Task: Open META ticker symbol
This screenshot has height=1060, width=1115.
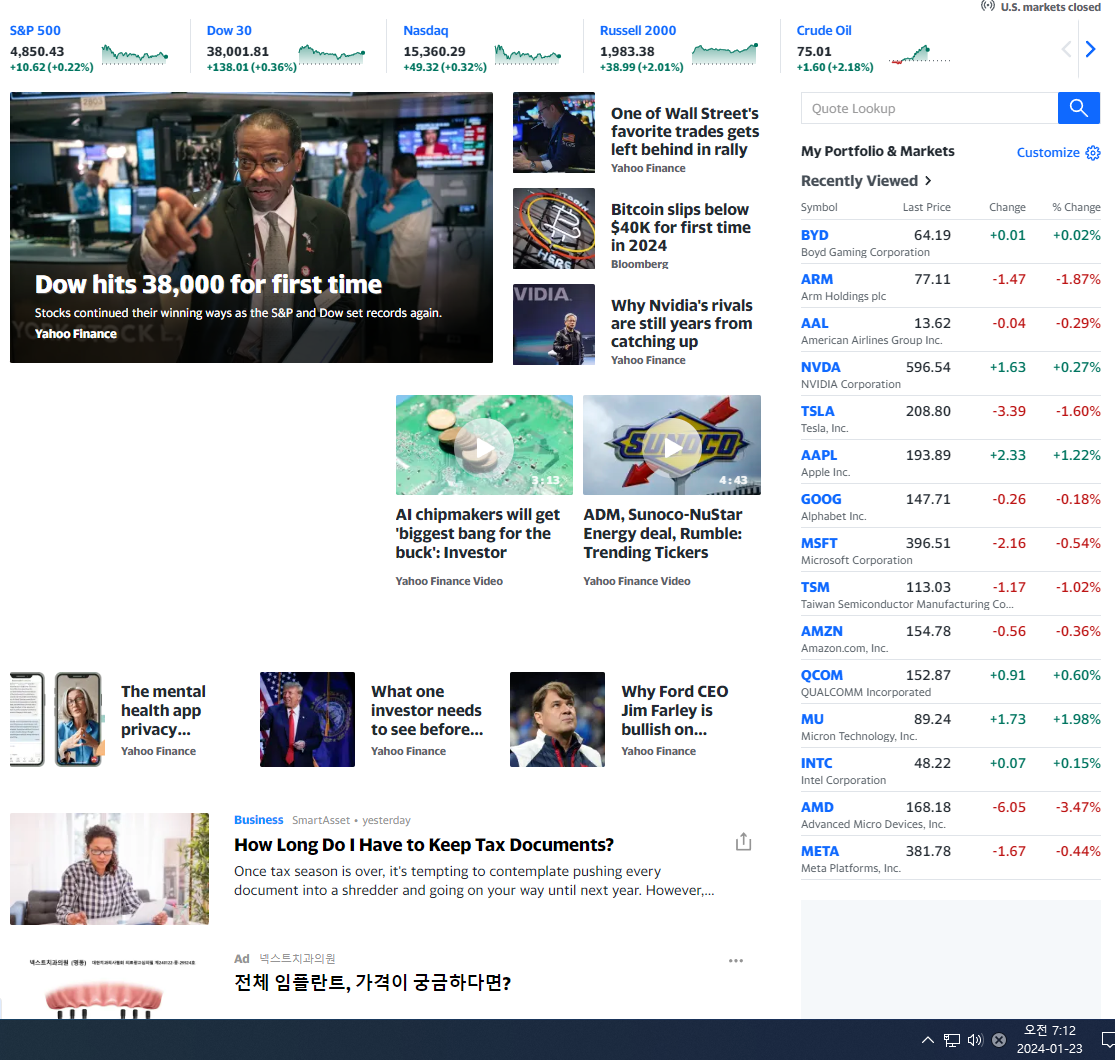Action: tap(820, 852)
